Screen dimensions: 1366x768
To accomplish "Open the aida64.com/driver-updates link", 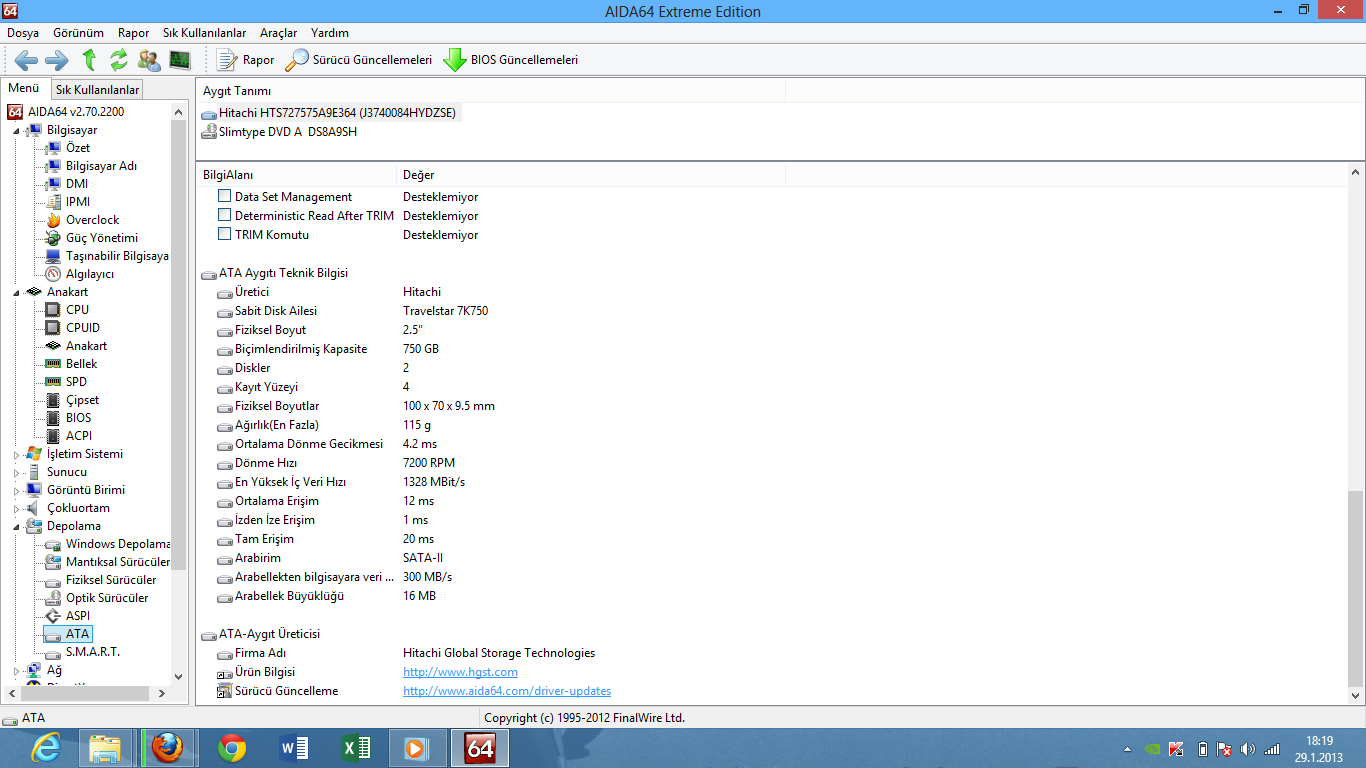I will [x=507, y=691].
